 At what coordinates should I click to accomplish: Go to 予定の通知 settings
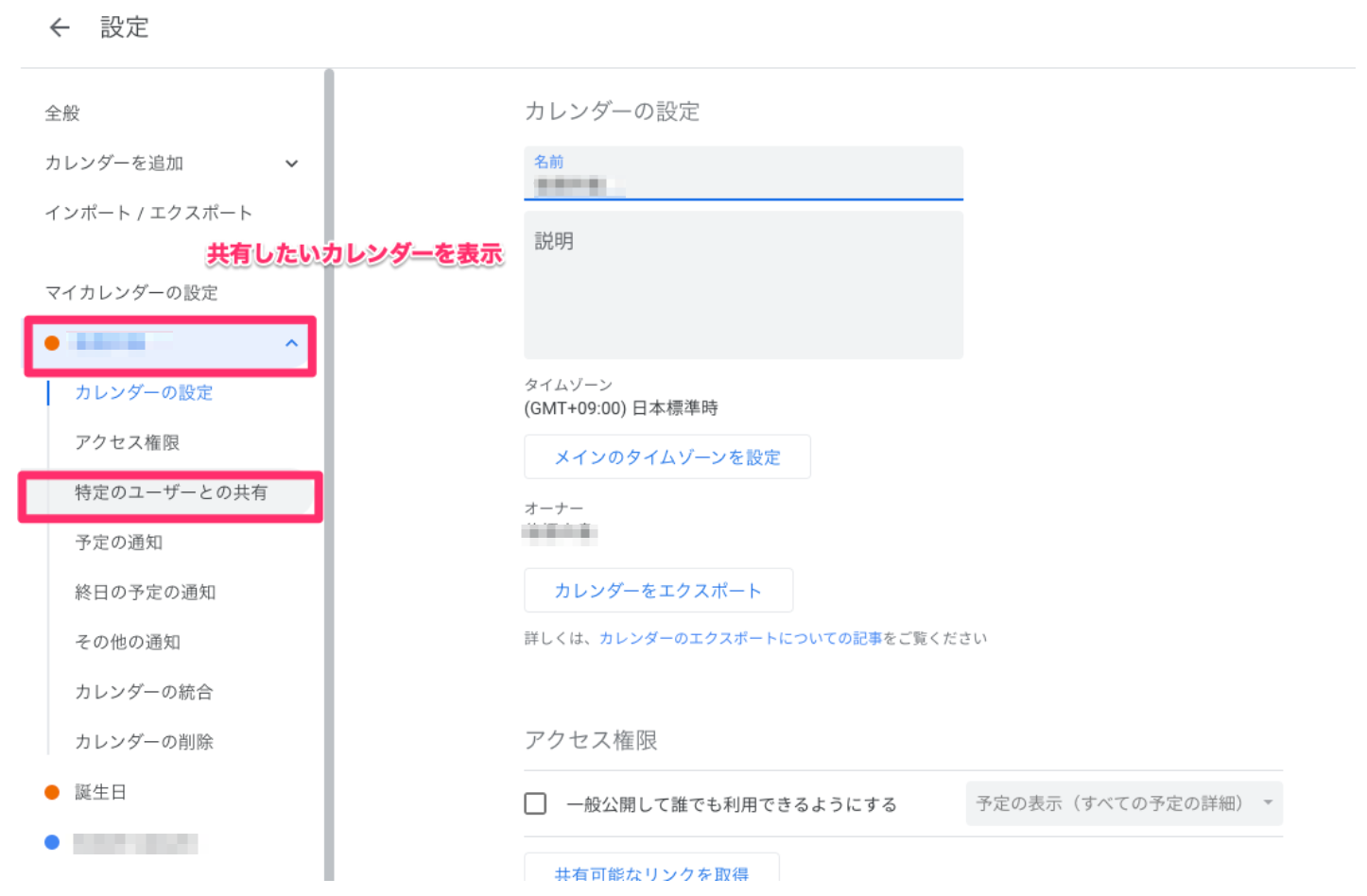coord(118,543)
